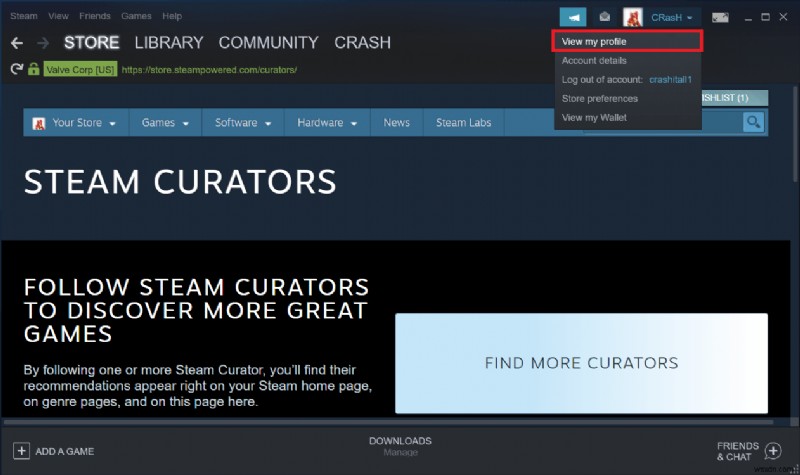
Task: Close the Steam window
Action: 783,17
